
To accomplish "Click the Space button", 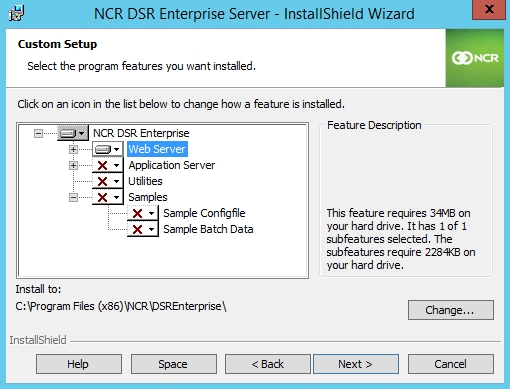I will click(174, 364).
